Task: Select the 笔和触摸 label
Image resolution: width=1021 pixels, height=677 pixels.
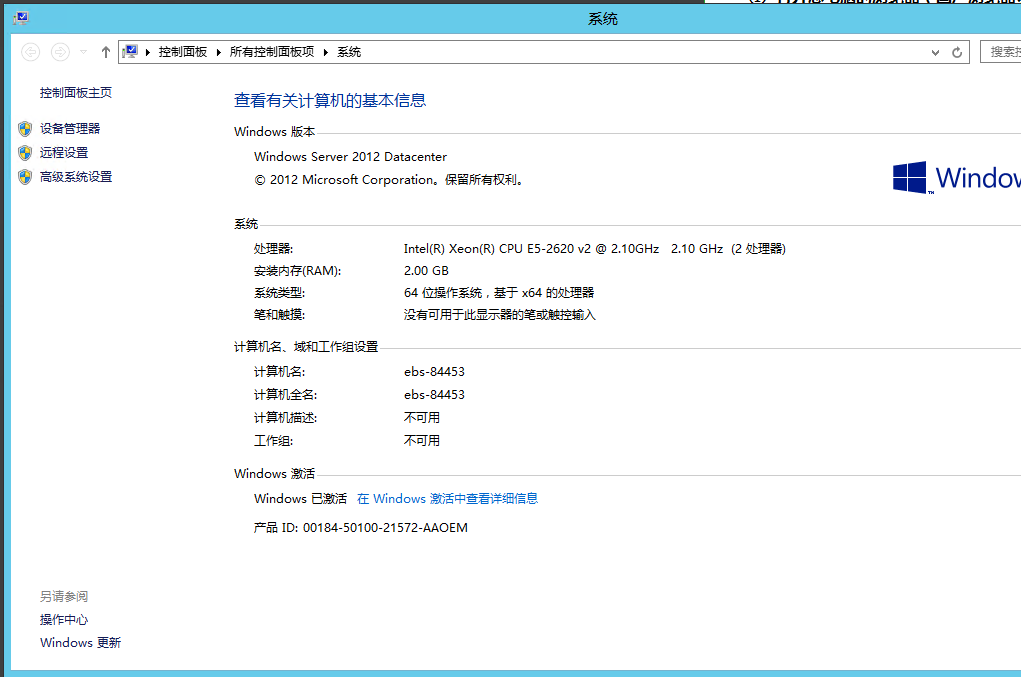Action: [x=279, y=315]
